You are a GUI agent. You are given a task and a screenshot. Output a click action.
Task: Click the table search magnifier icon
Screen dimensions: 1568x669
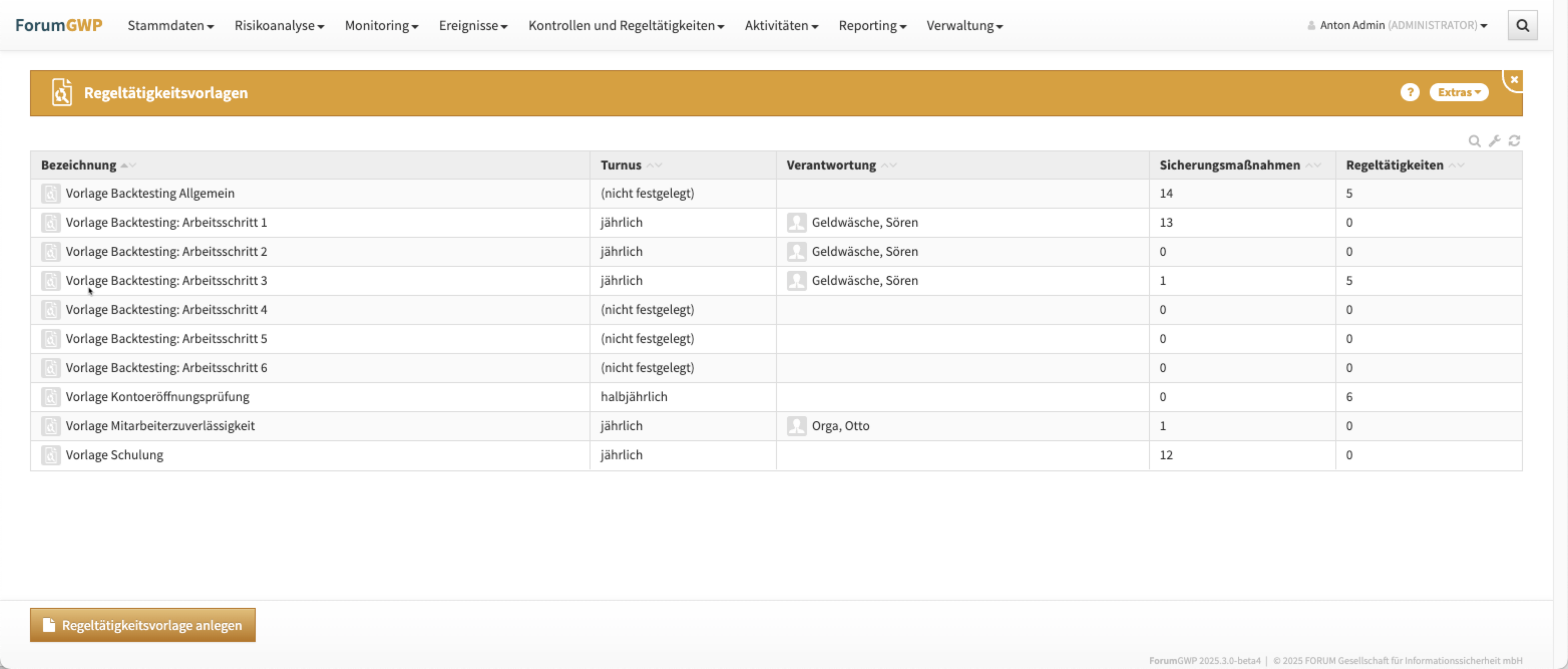[x=1474, y=141]
